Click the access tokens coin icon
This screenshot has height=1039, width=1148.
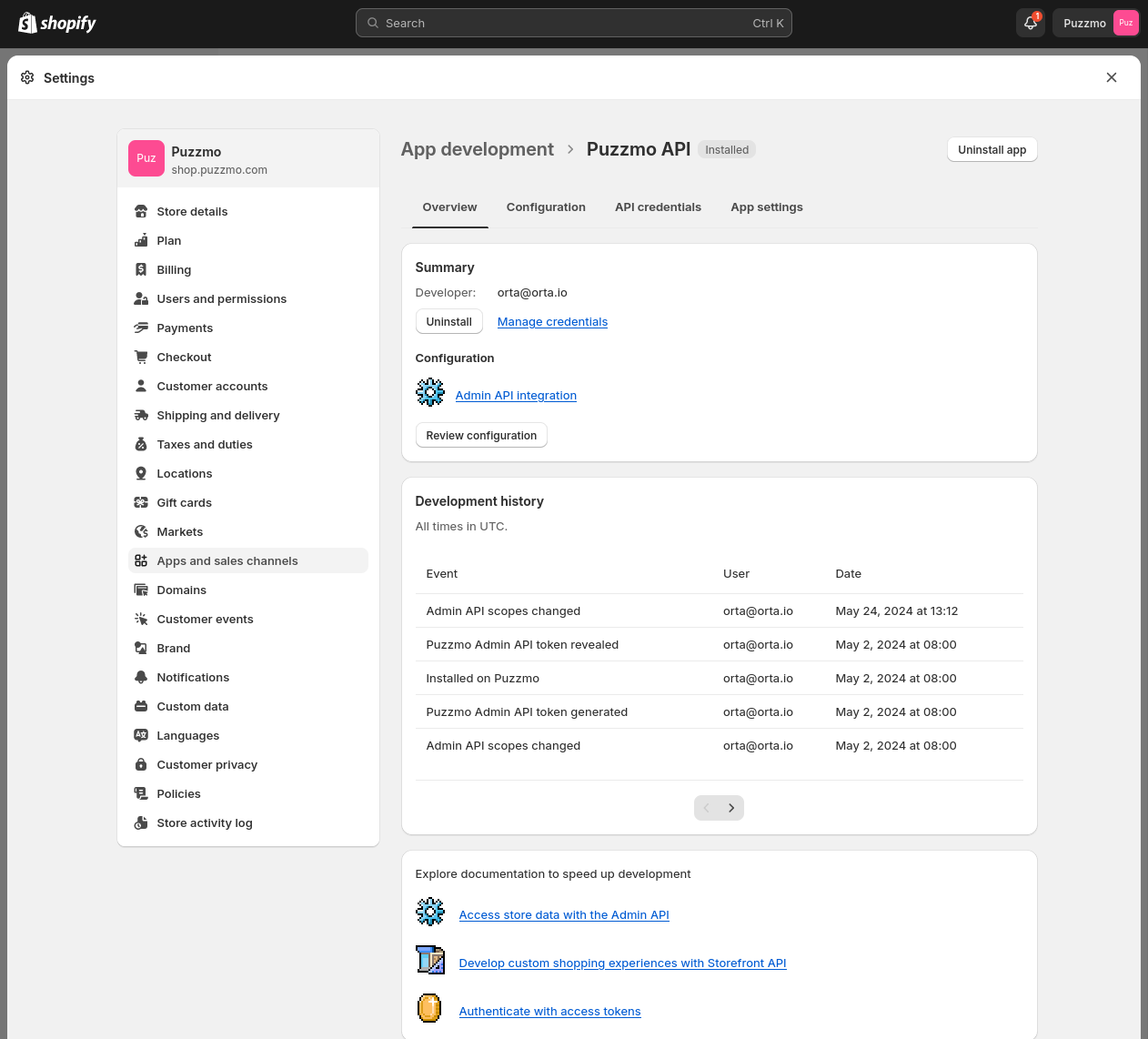point(429,1008)
